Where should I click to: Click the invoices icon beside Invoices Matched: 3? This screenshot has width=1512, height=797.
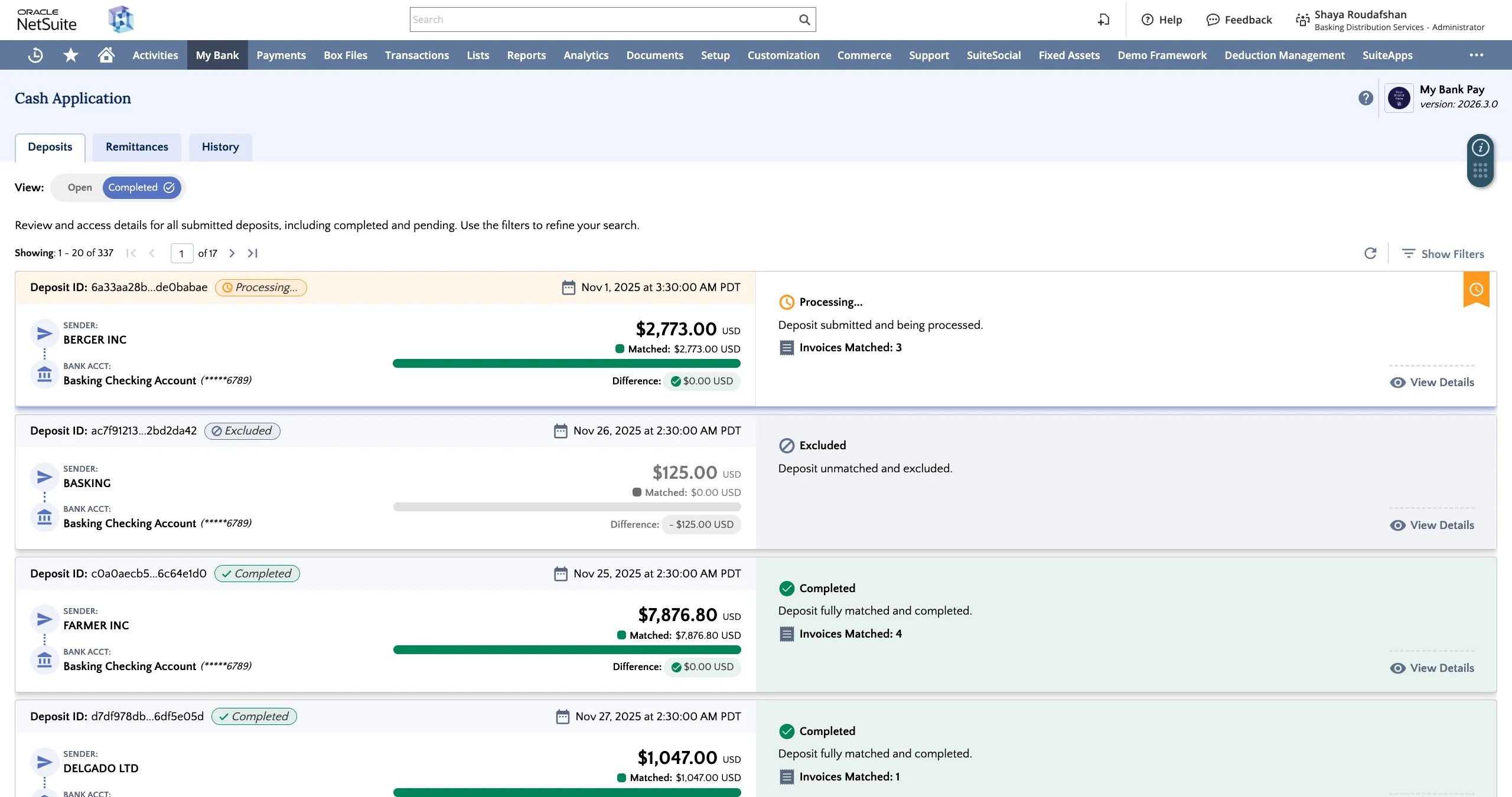point(787,348)
